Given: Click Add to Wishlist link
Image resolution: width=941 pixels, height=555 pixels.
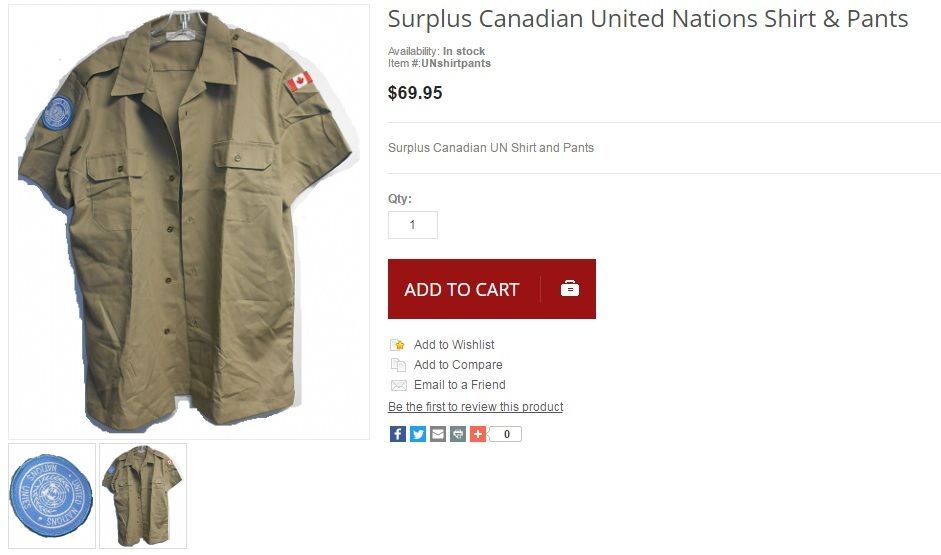Looking at the screenshot, I should pyautogui.click(x=454, y=345).
